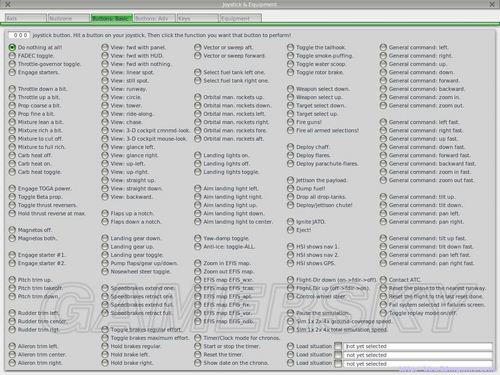Open the Buttons: Adv tab
Screen dimensions: 500x375
point(155,18)
